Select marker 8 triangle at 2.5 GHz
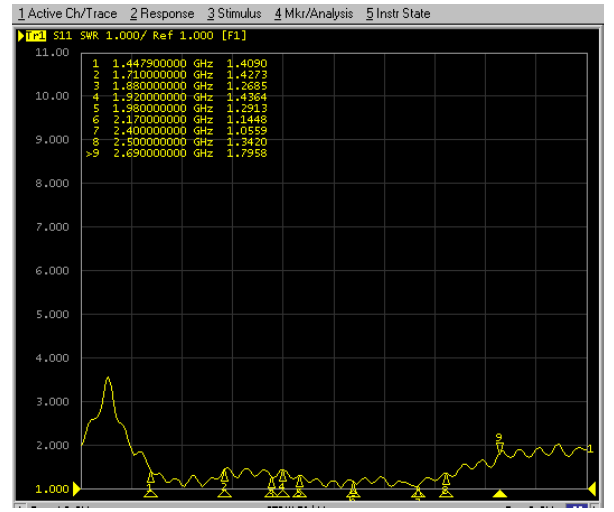This screenshot has height=512, width=614. 446,479
